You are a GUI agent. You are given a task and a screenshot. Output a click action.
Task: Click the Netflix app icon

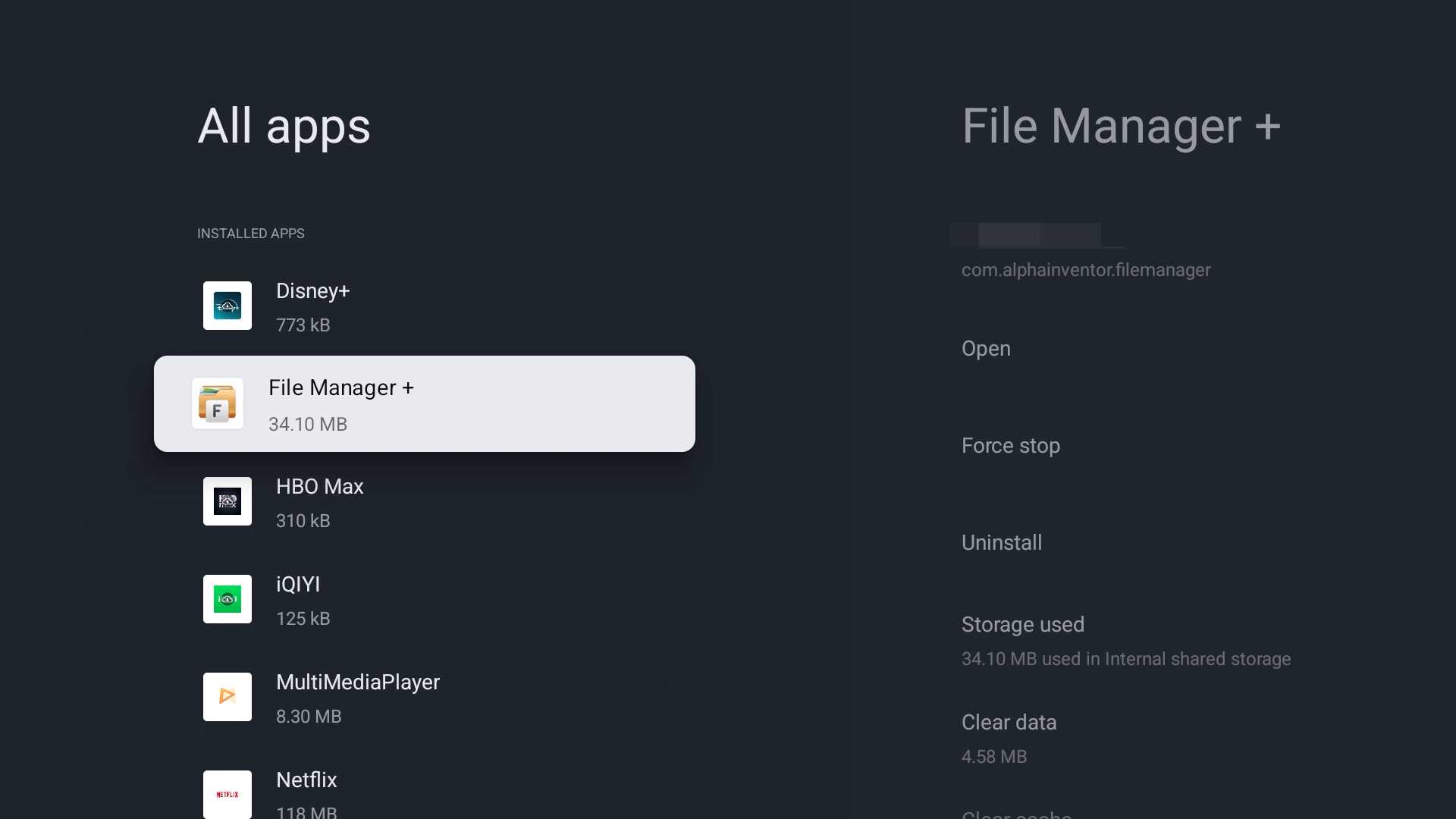(x=227, y=794)
